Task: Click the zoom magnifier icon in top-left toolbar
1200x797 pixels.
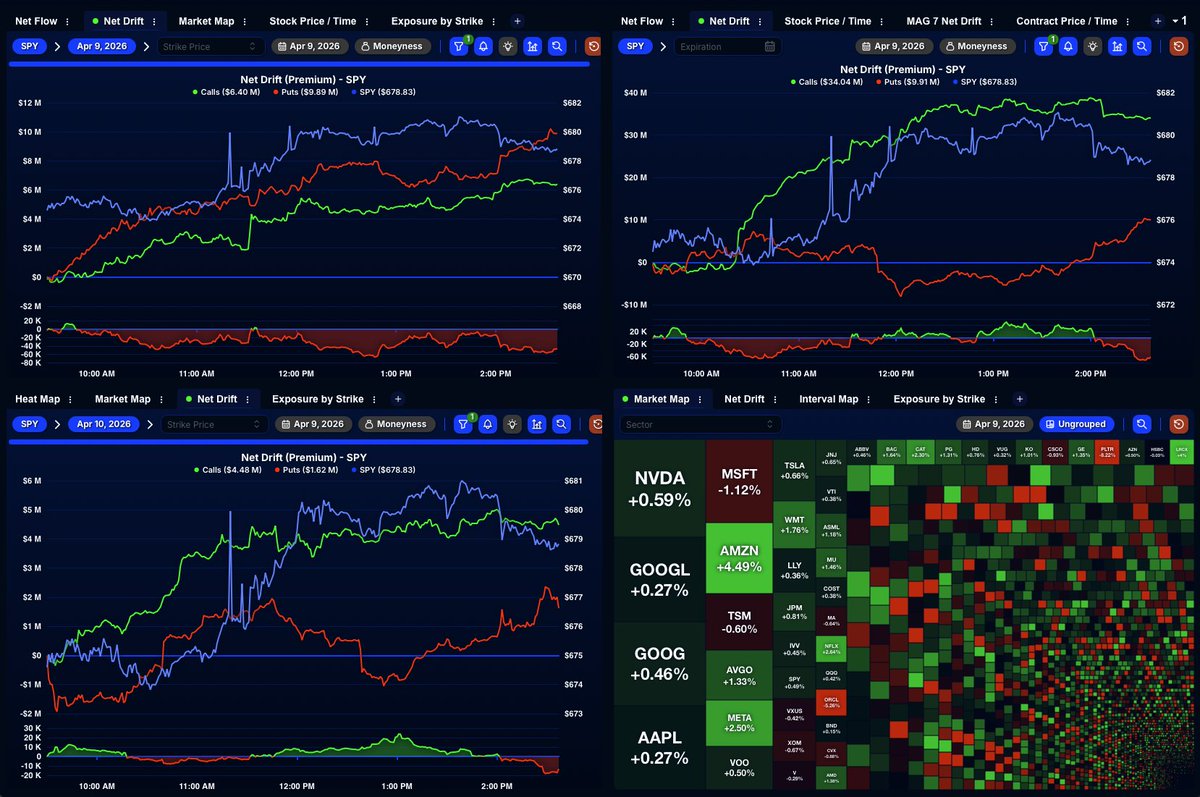Action: [x=560, y=46]
